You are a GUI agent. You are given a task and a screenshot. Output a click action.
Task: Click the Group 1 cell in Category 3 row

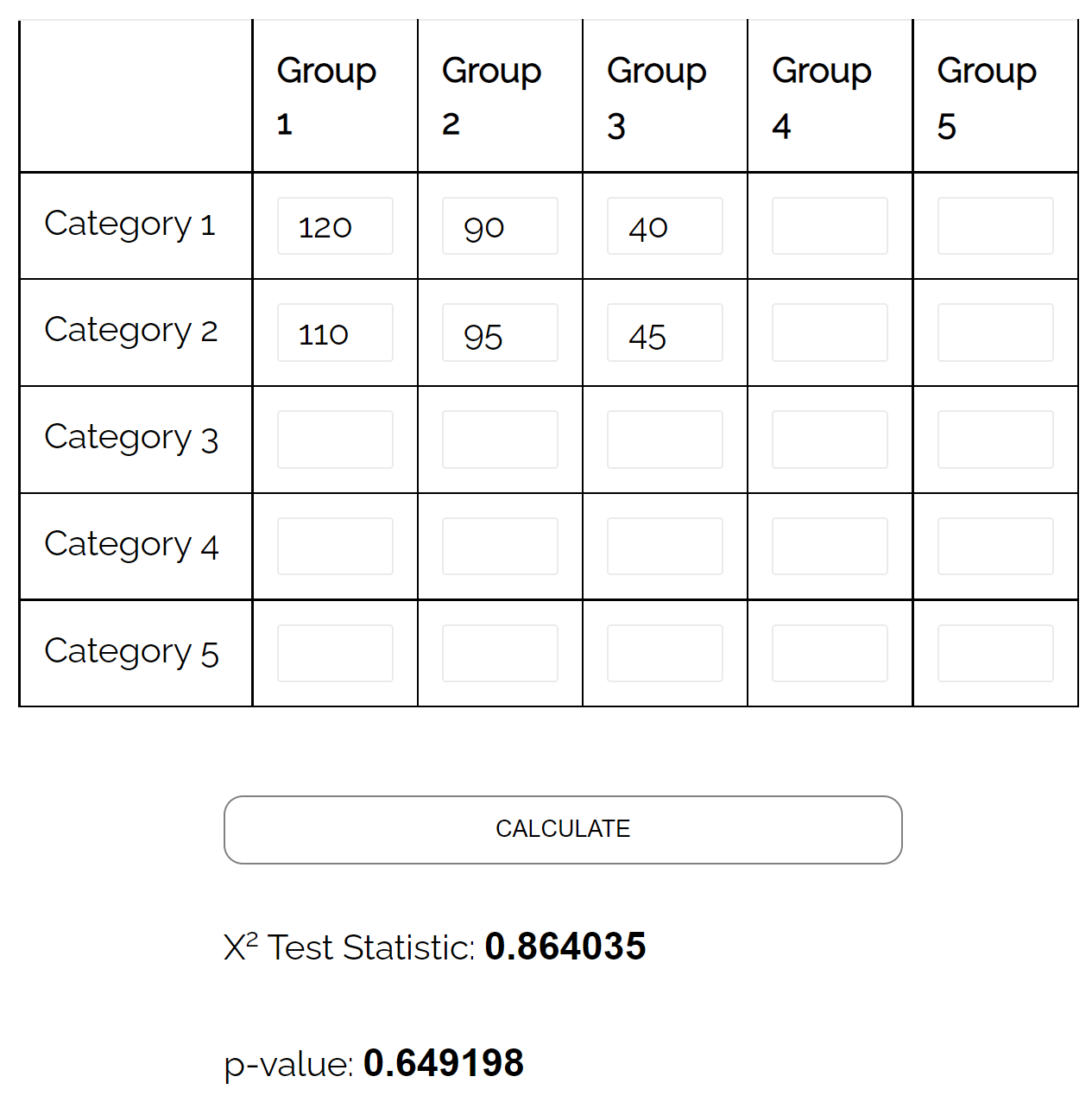[x=334, y=439]
